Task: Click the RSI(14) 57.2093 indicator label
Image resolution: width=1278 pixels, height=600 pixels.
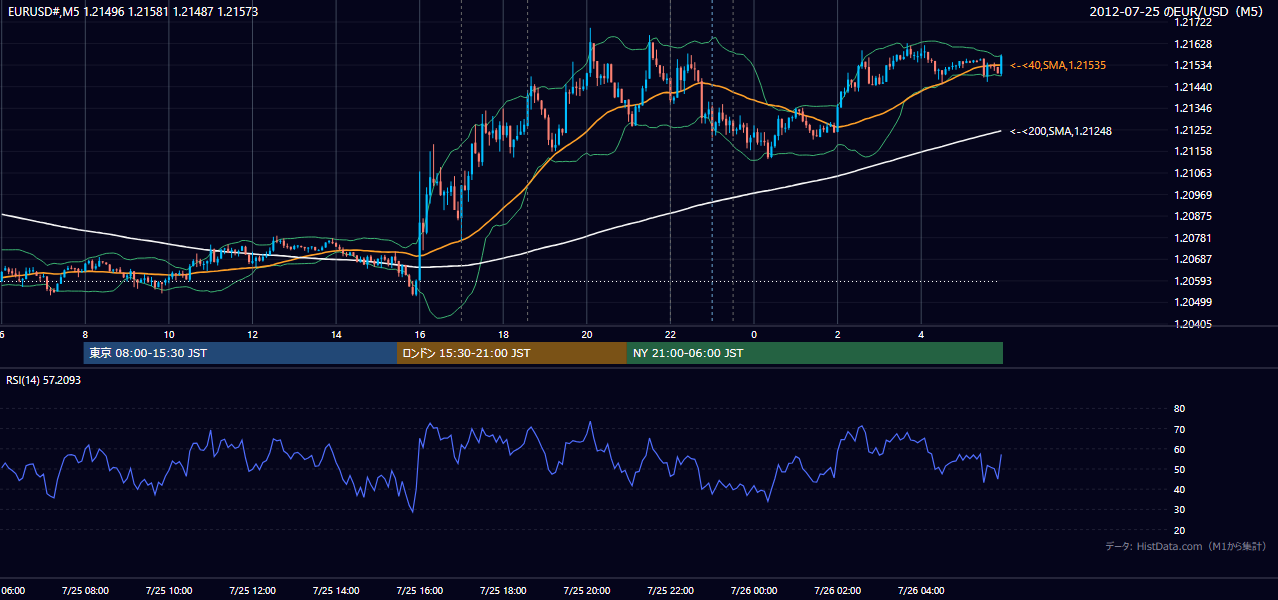Action: 44,380
